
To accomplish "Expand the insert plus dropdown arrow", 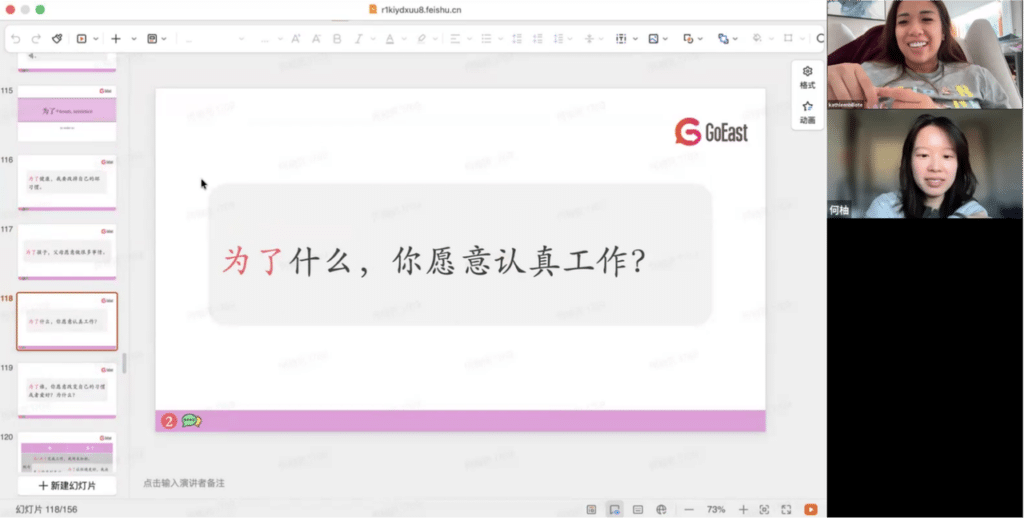I will tap(134, 39).
